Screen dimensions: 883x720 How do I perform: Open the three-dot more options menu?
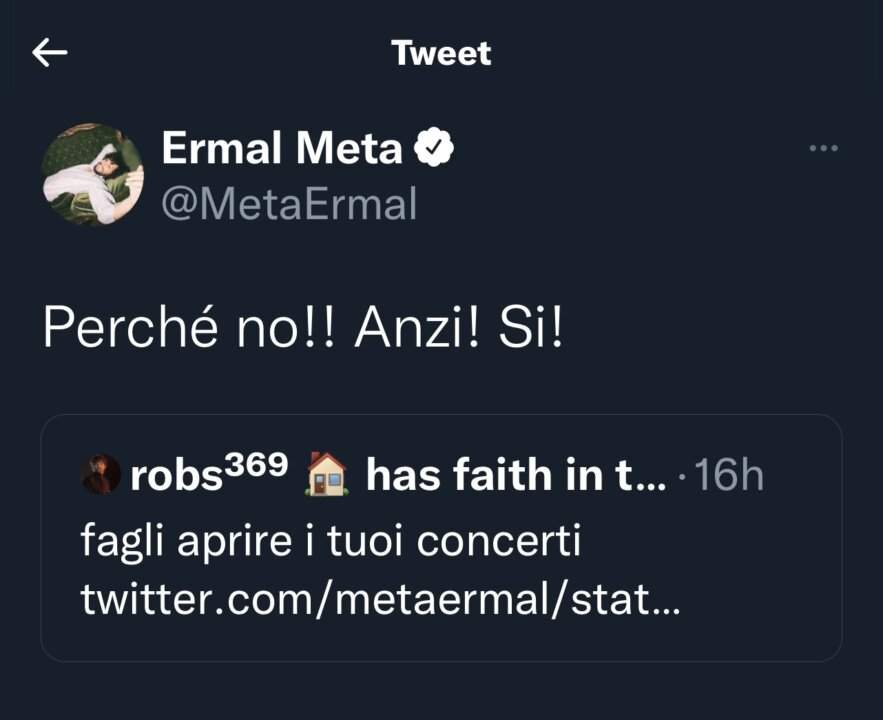click(x=823, y=149)
